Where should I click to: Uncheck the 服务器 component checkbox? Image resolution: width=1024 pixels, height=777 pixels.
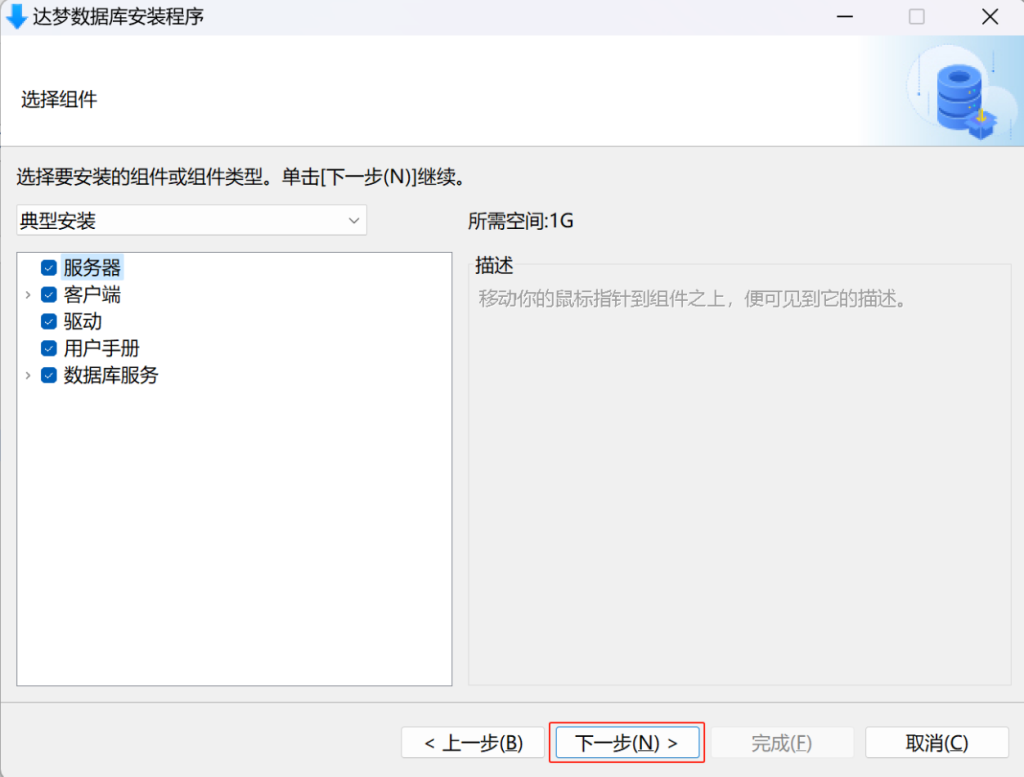pos(49,268)
